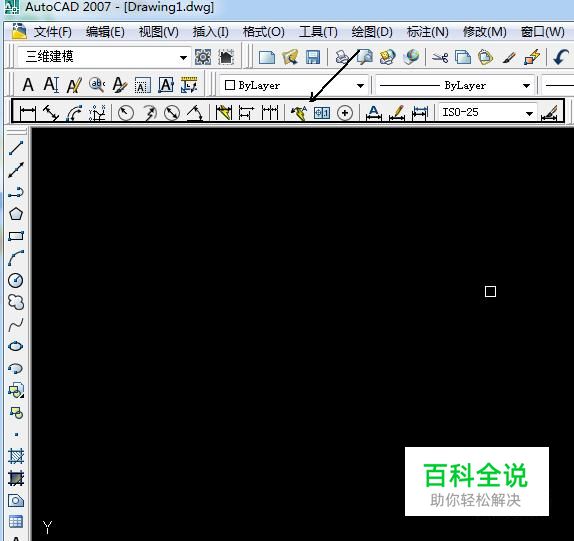Select the Circle draw tool
Screen dimensions: 574x541
click(16, 280)
